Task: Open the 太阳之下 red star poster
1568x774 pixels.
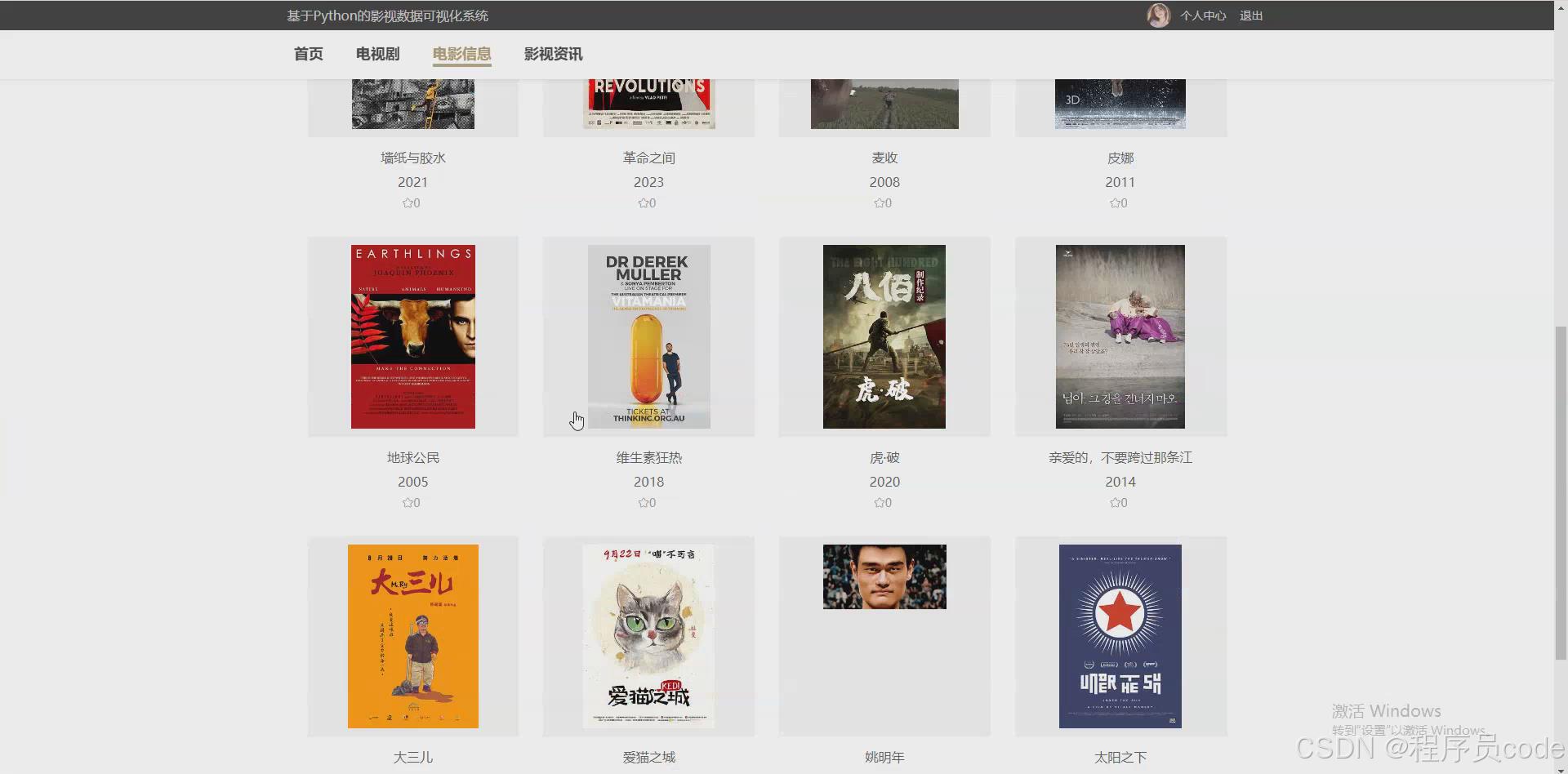Action: click(1120, 636)
